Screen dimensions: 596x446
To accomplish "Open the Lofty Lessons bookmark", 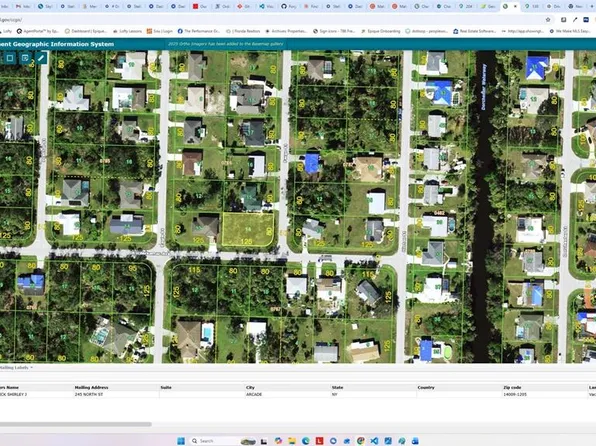I will [127, 31].
